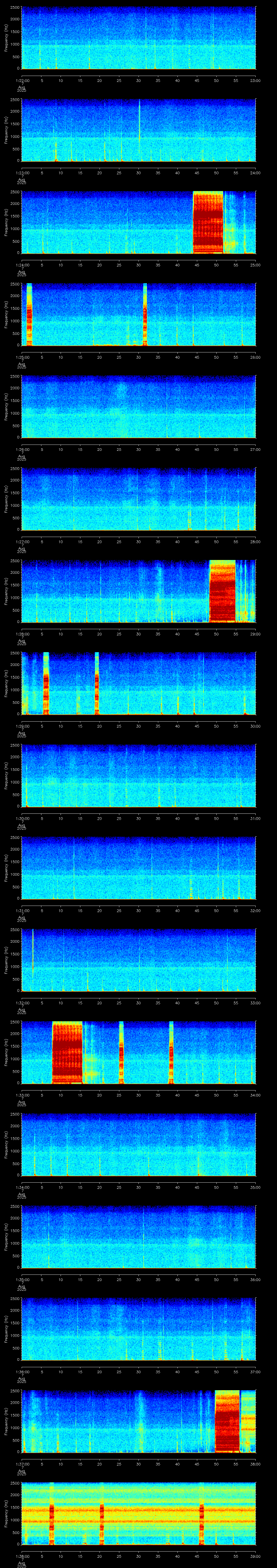Click the 1:32:00 start time label
Image resolution: width=277 pixels, height=1568 pixels.
(22, 1003)
